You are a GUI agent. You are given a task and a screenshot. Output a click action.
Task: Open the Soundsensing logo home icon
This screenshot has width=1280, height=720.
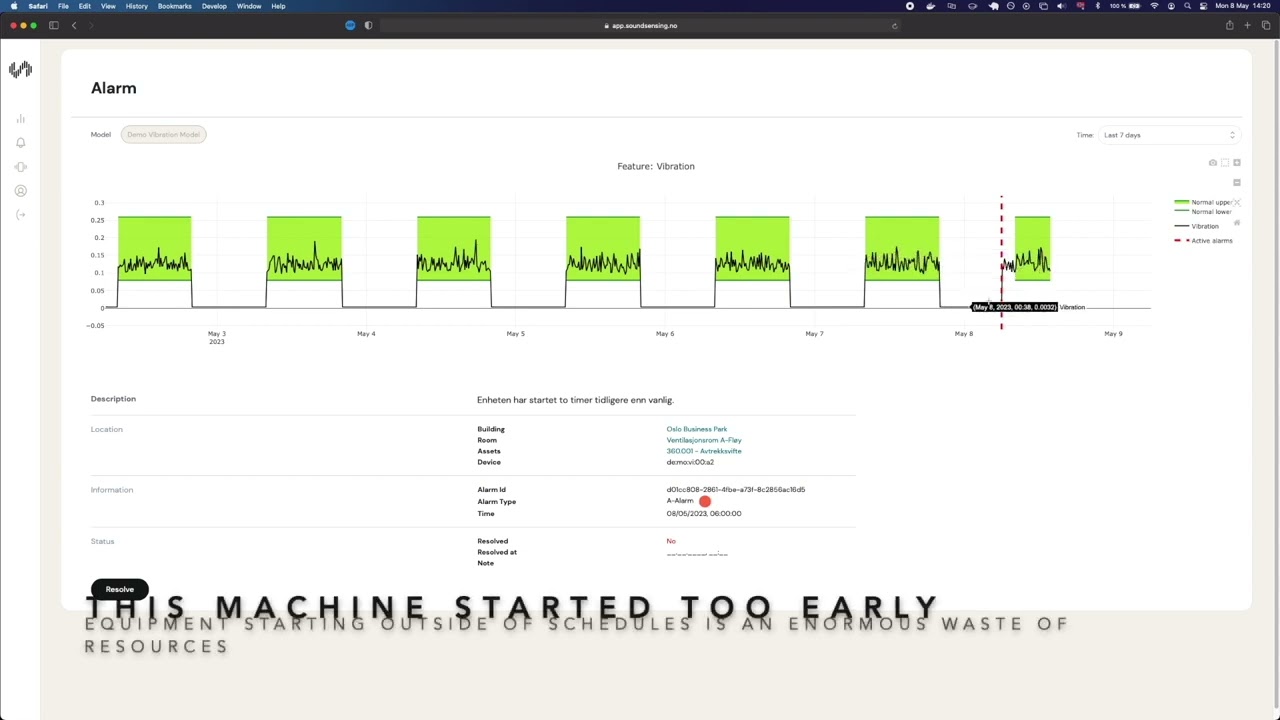20,70
